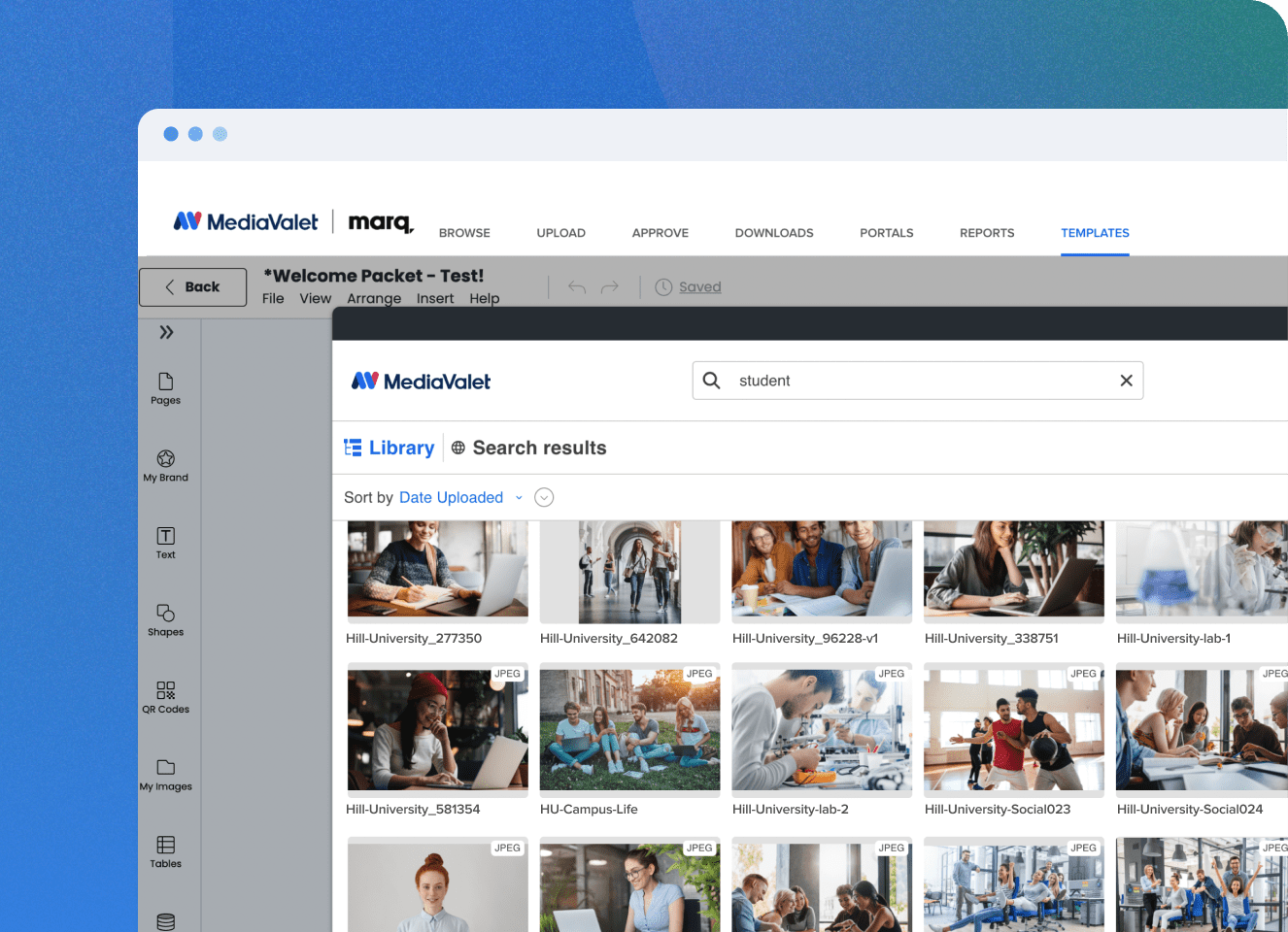
Task: Open the Date Uploaded sort dropdown
Action: (x=460, y=497)
